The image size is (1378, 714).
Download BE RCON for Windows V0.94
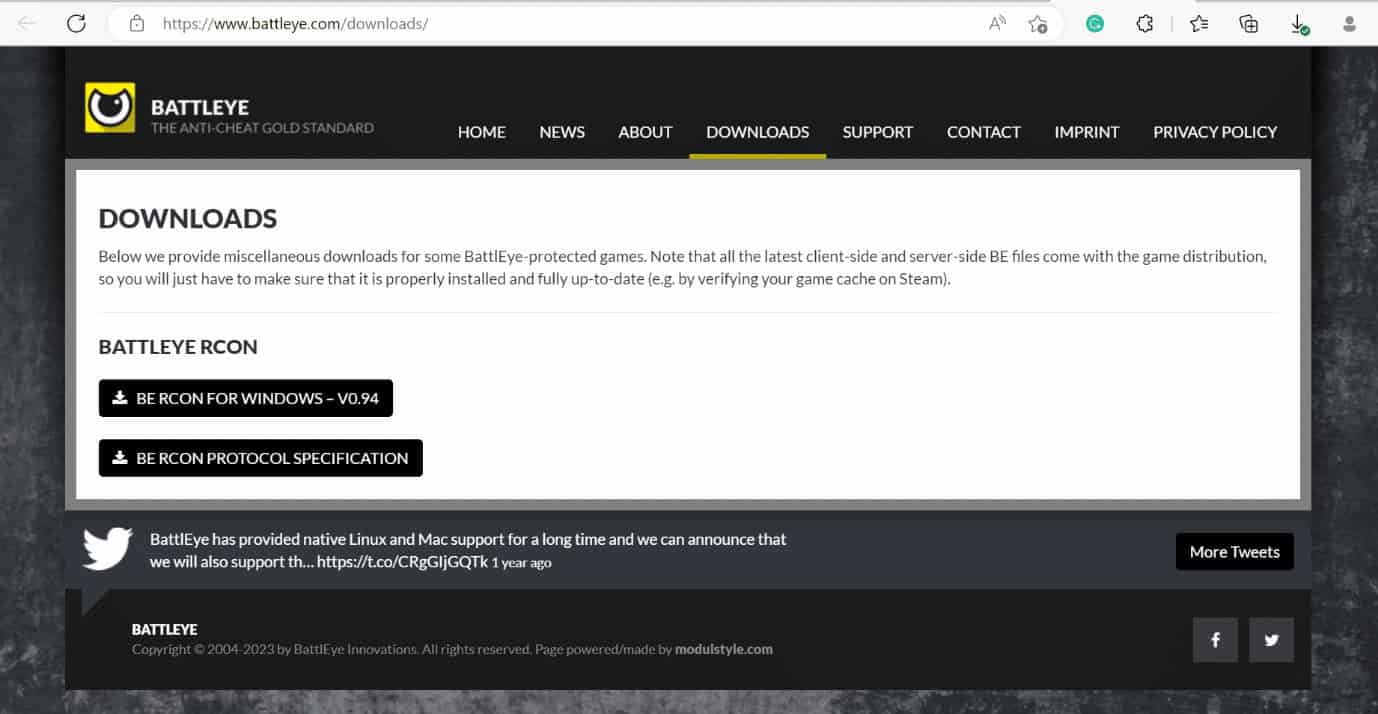point(246,398)
